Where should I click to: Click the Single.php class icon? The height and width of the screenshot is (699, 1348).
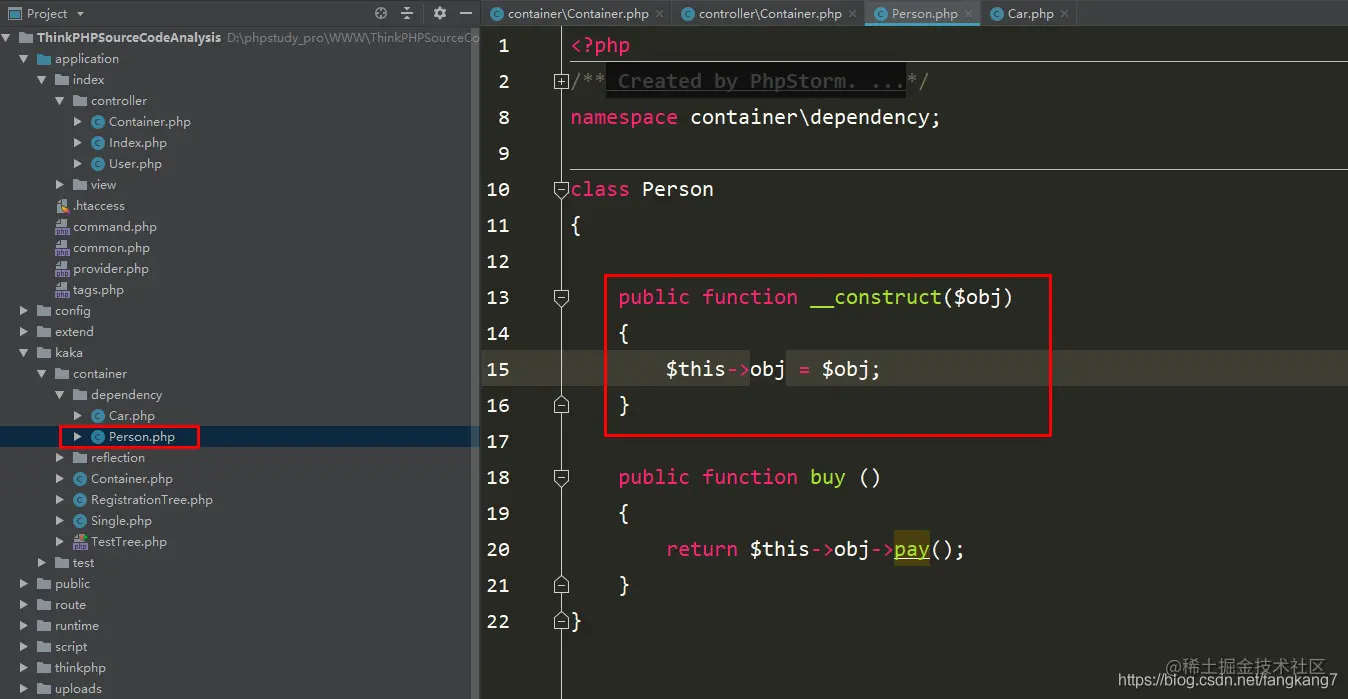(x=80, y=521)
